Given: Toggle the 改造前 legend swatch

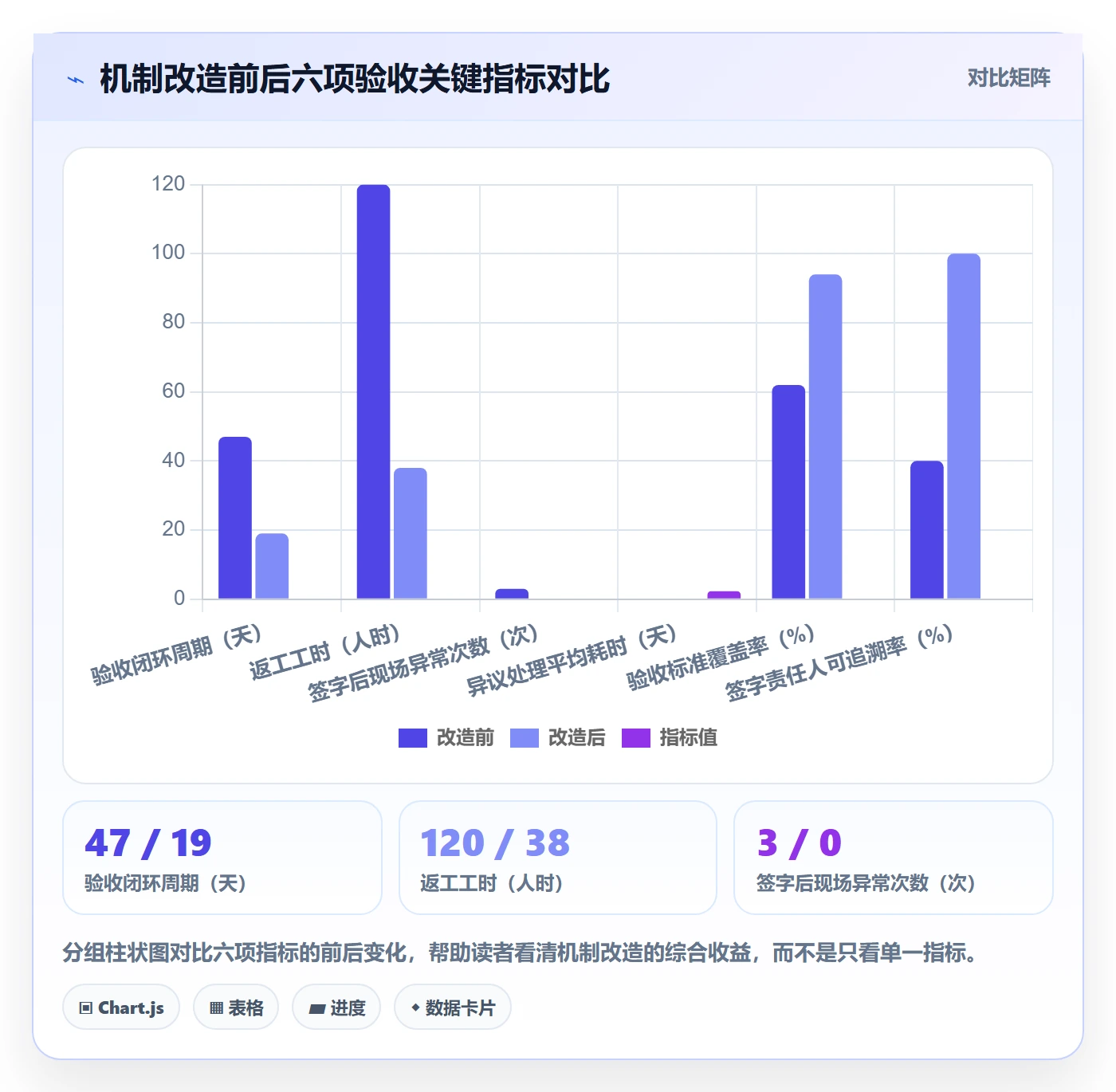Looking at the screenshot, I should pyautogui.click(x=413, y=738).
